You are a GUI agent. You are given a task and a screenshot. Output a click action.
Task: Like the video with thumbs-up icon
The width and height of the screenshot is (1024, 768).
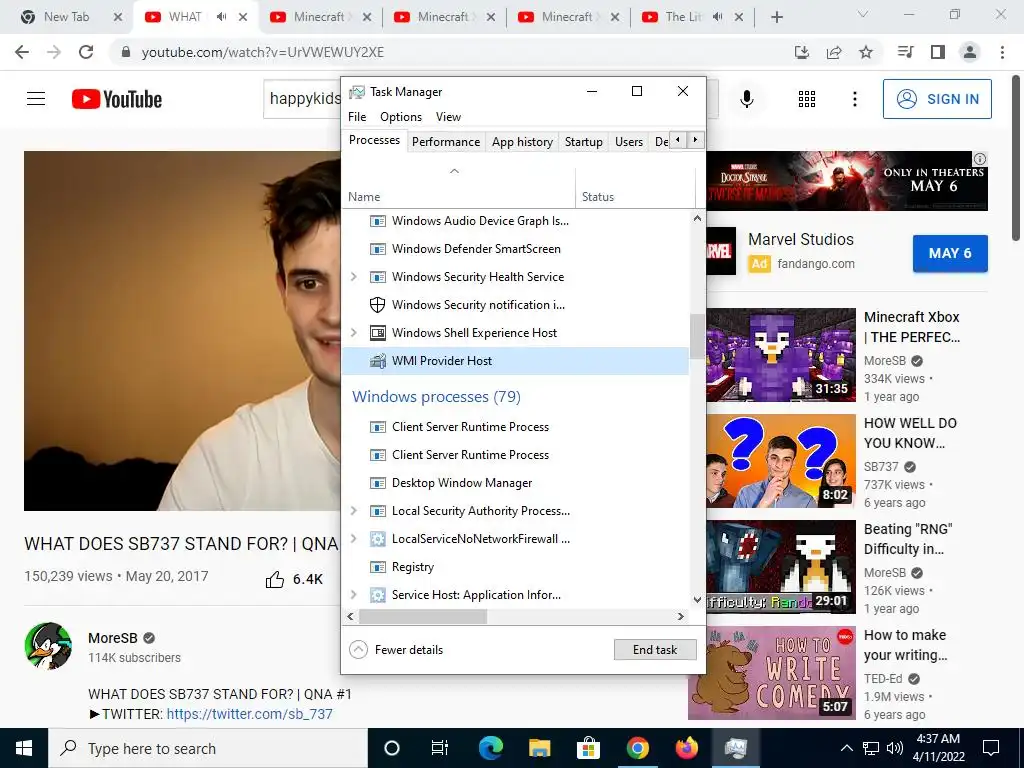click(x=275, y=579)
